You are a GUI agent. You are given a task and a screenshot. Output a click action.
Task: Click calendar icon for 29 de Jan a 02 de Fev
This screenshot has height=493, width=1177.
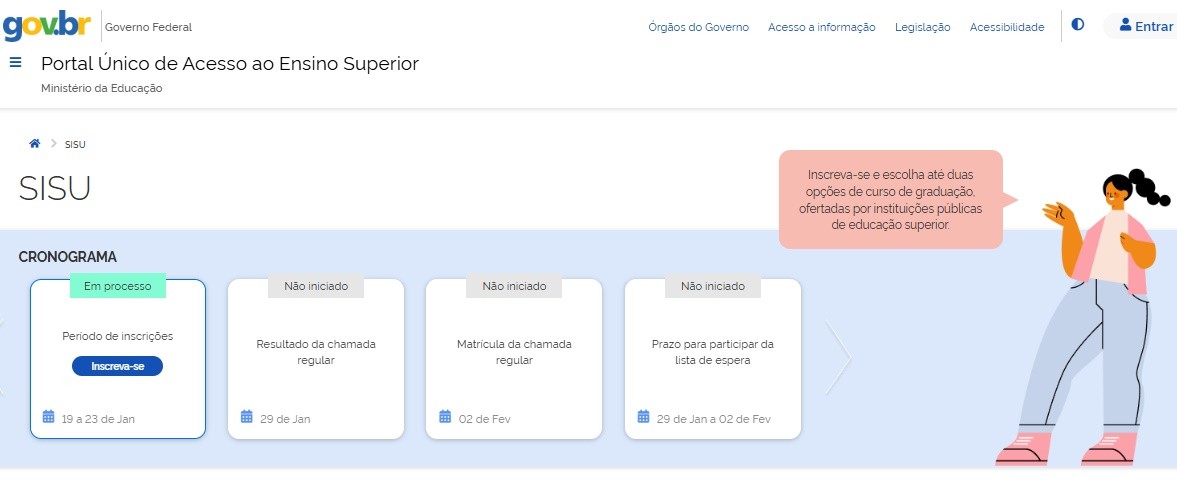click(644, 417)
